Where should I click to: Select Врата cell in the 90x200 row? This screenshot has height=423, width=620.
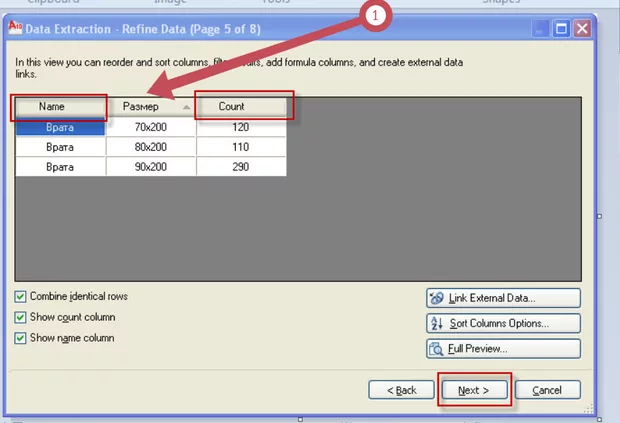coord(60,167)
